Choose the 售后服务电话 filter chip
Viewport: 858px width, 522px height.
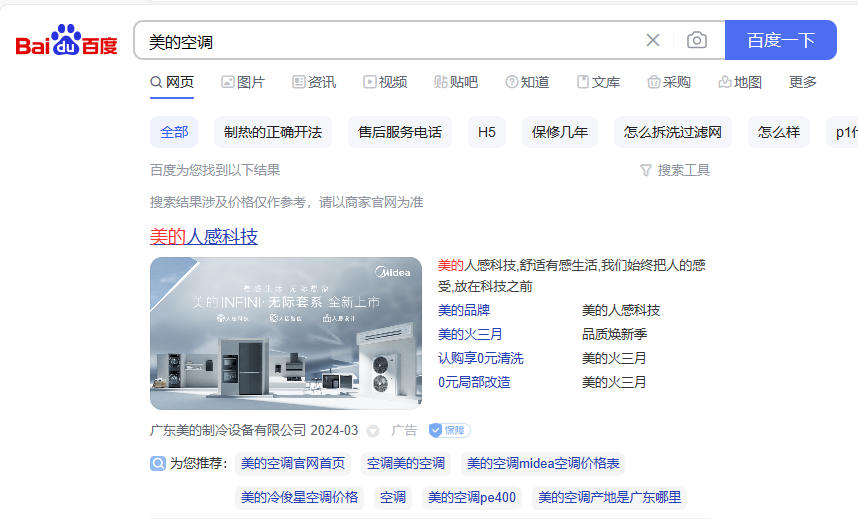click(400, 132)
